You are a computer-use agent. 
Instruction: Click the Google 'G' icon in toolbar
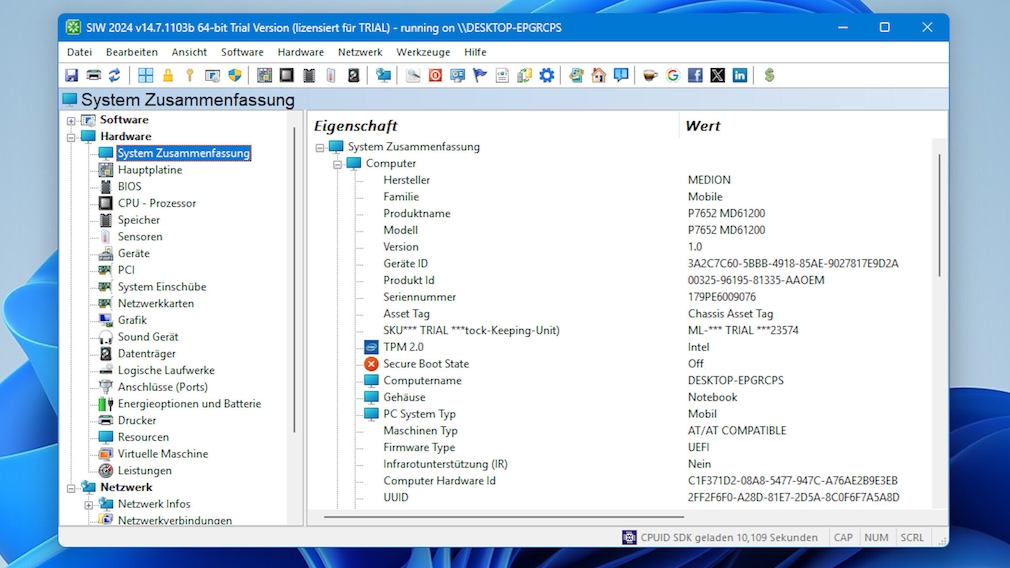[x=673, y=75]
